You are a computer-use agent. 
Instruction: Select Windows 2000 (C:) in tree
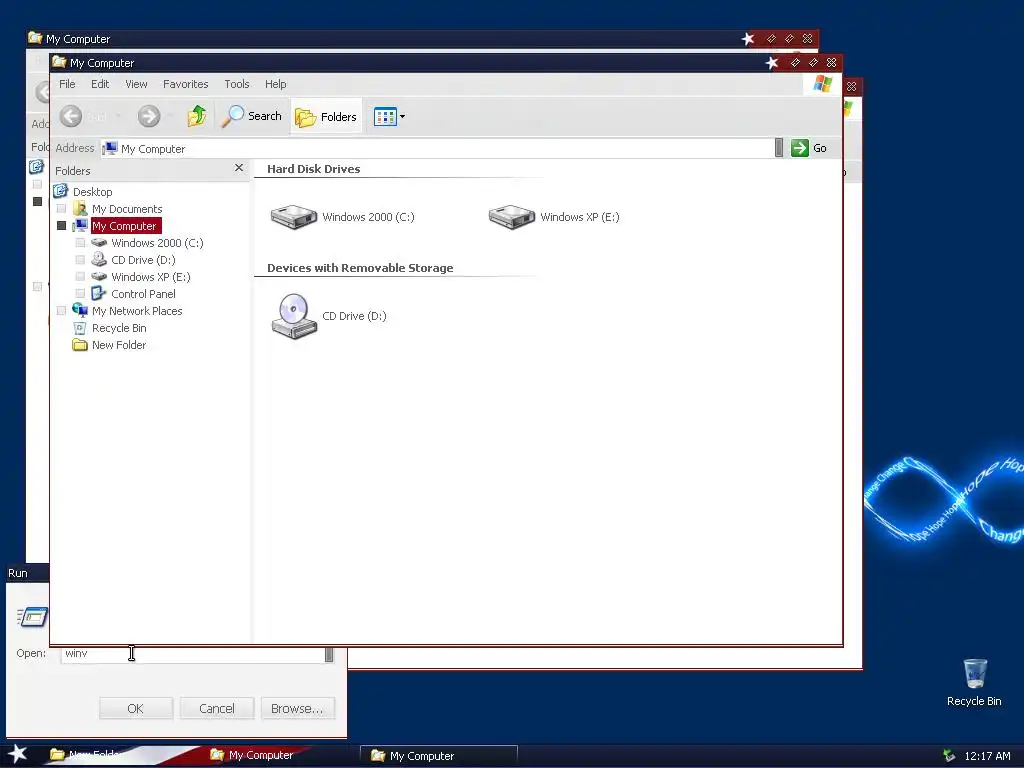157,242
